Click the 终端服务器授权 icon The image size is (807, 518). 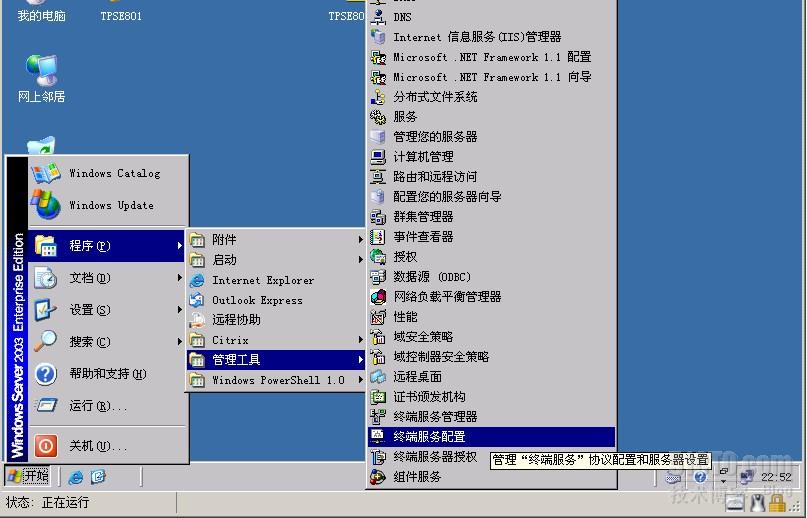pos(378,457)
